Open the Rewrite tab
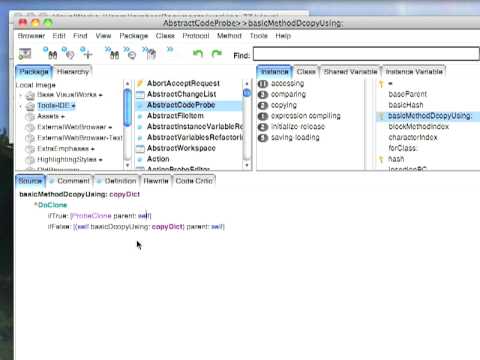The image size is (480, 360). 156,181
